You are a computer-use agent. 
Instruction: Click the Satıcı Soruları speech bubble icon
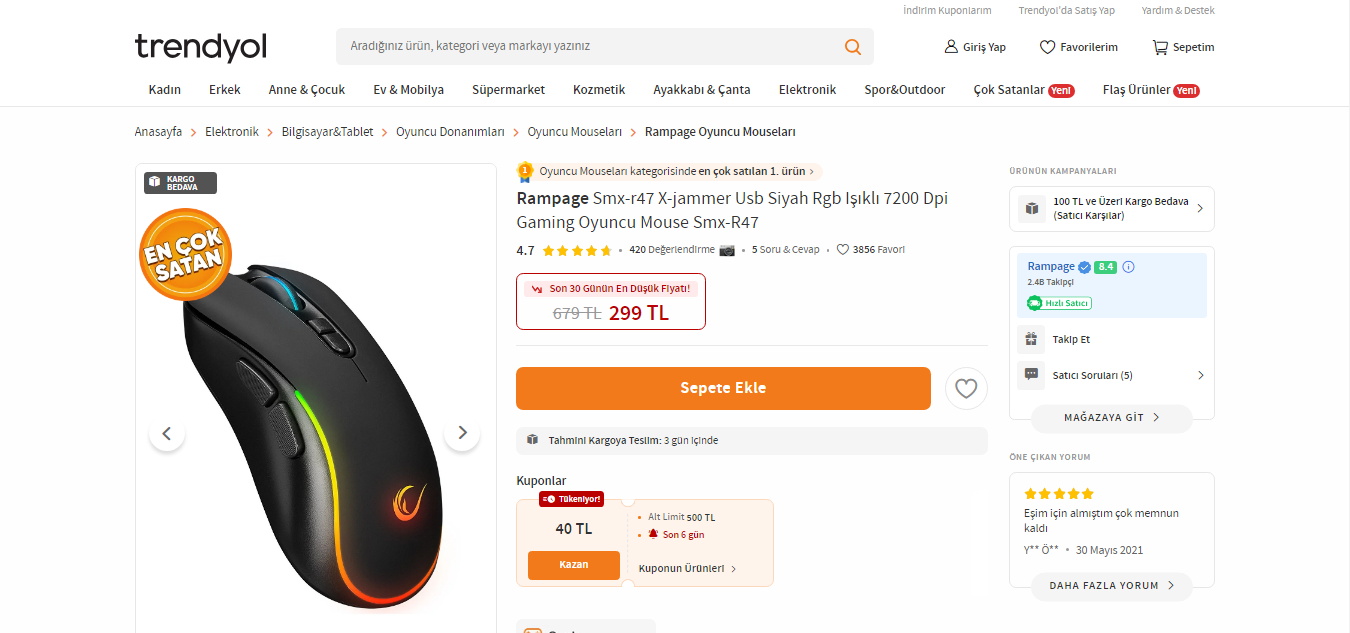click(x=1030, y=375)
